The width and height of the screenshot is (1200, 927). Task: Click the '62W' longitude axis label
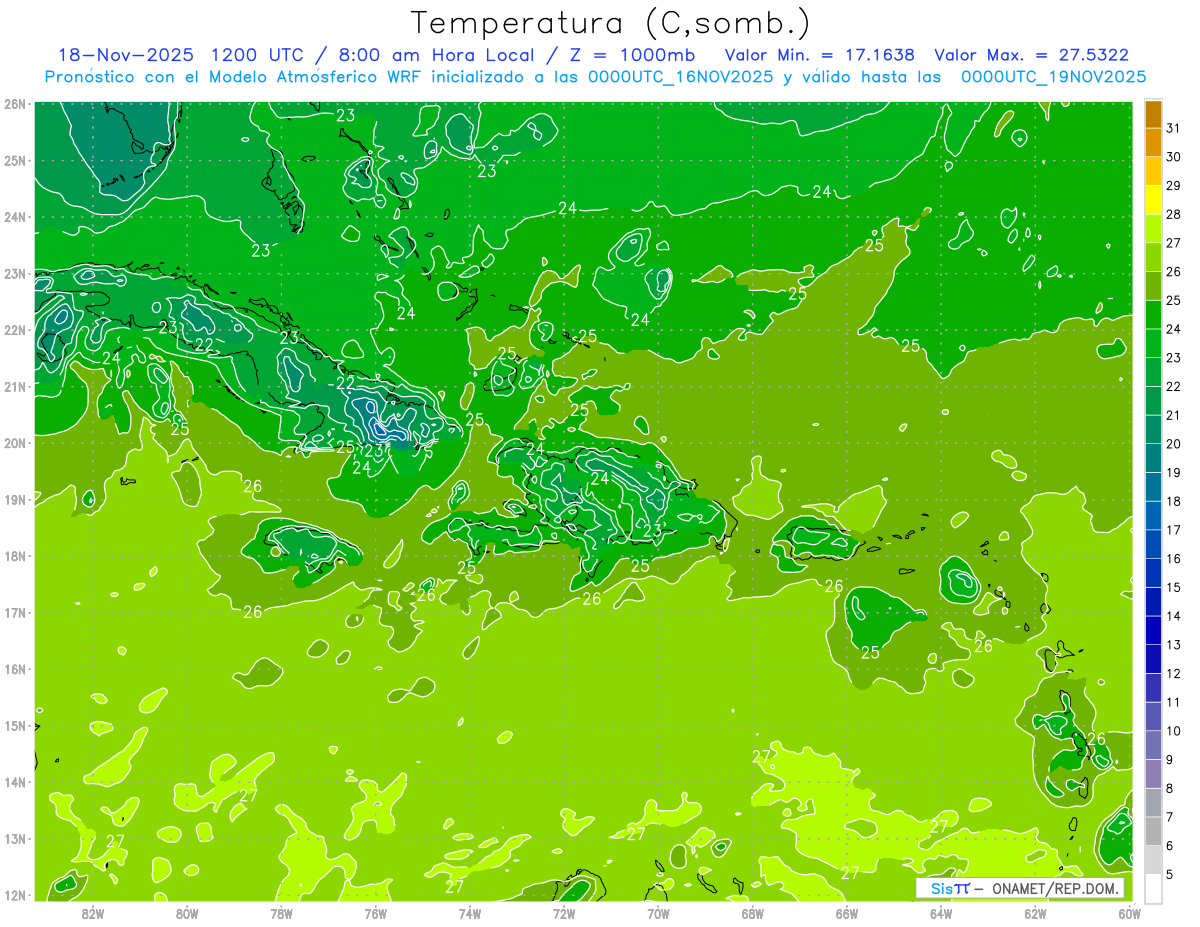tap(1036, 913)
